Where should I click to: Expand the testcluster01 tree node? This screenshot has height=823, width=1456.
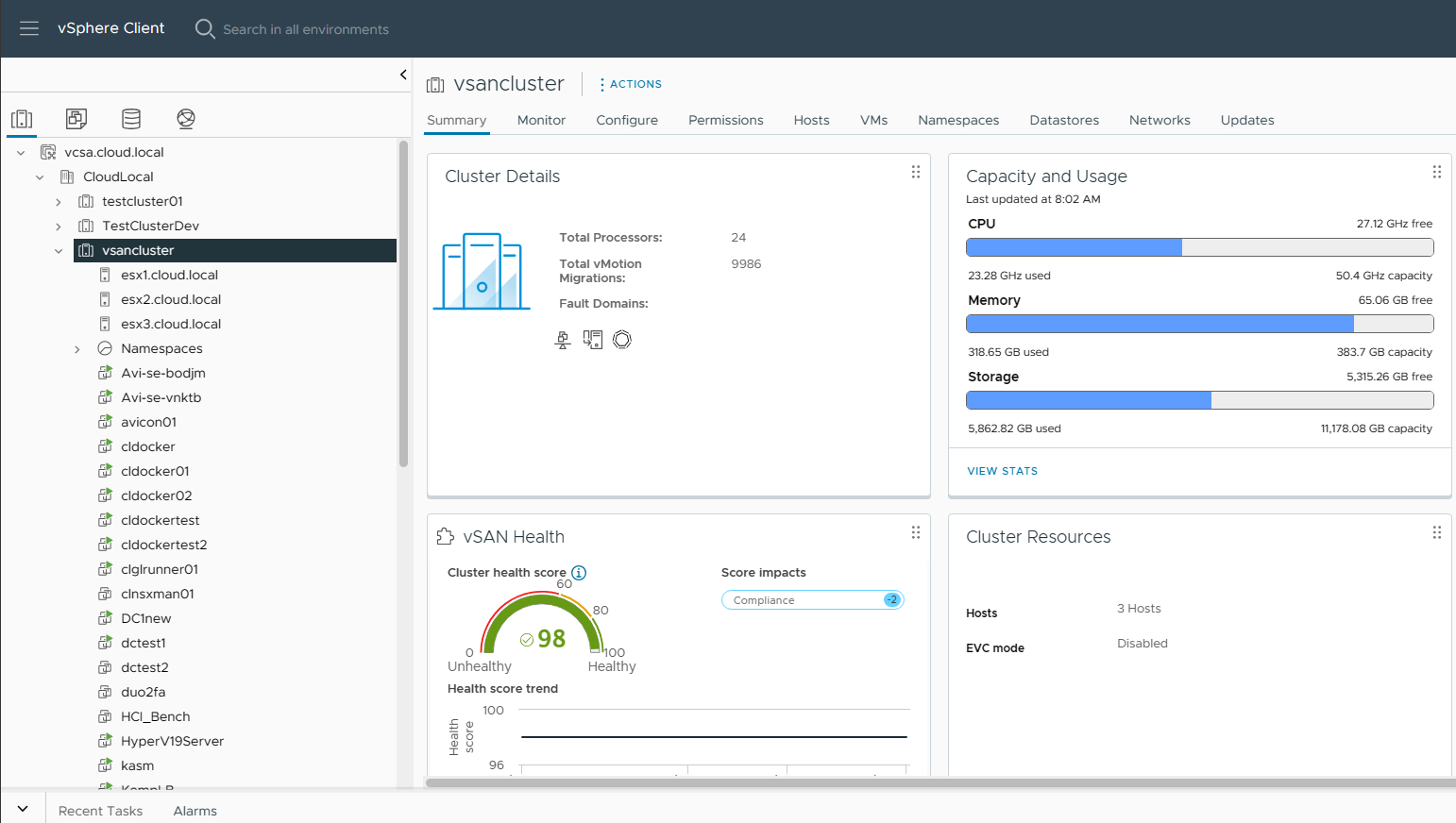tap(59, 202)
